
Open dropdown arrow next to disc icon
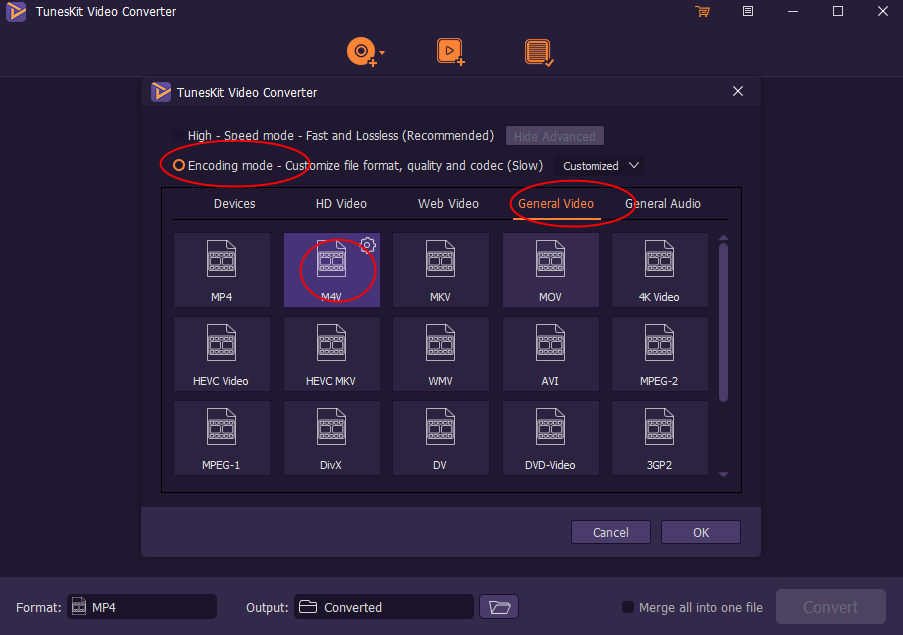click(x=382, y=52)
